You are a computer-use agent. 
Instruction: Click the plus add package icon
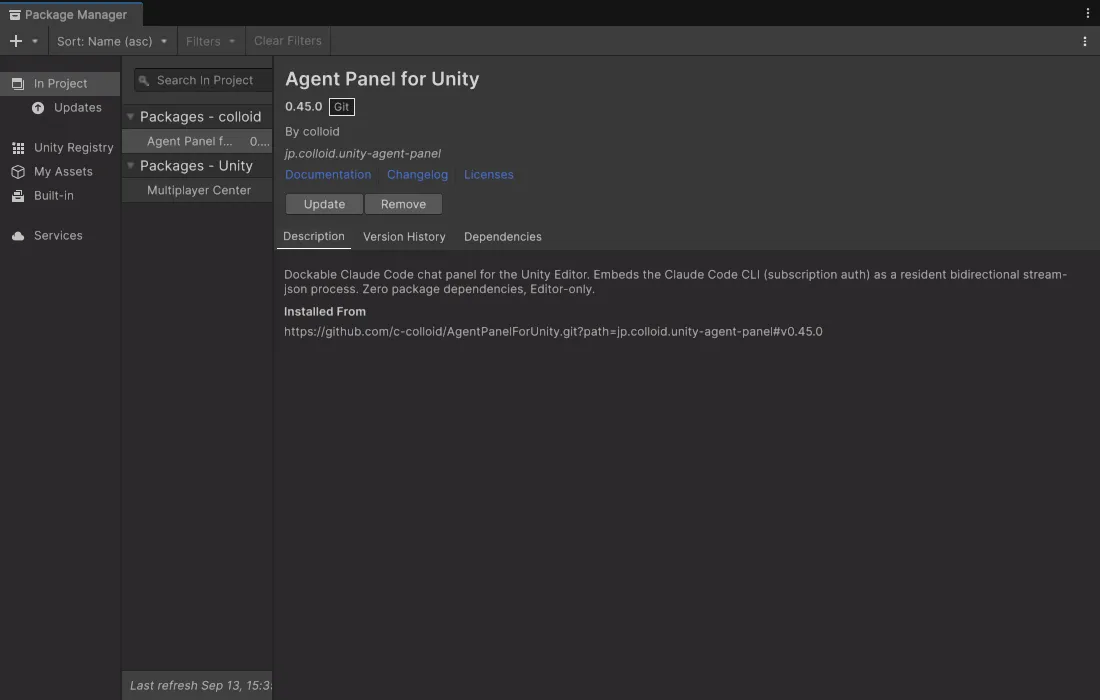pyautogui.click(x=15, y=41)
